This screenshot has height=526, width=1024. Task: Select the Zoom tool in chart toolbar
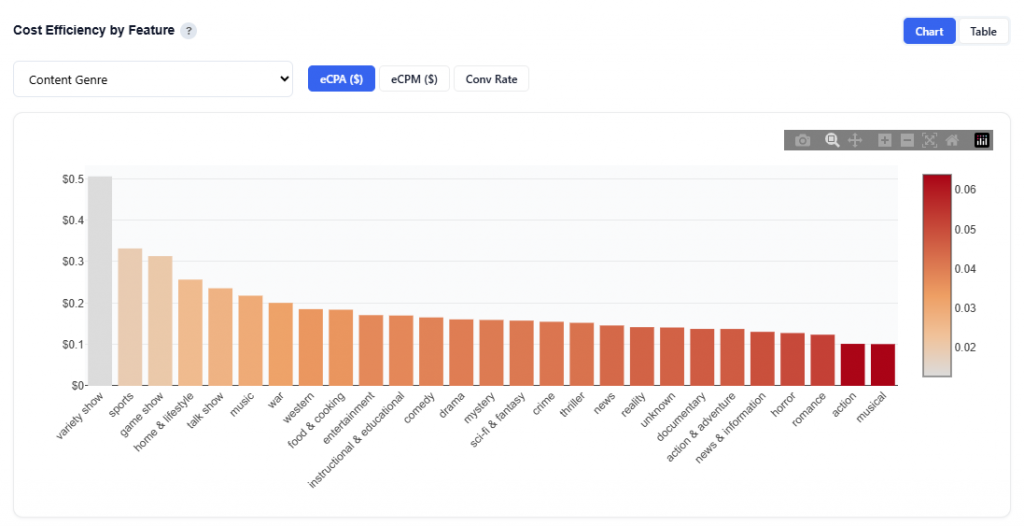click(x=831, y=141)
